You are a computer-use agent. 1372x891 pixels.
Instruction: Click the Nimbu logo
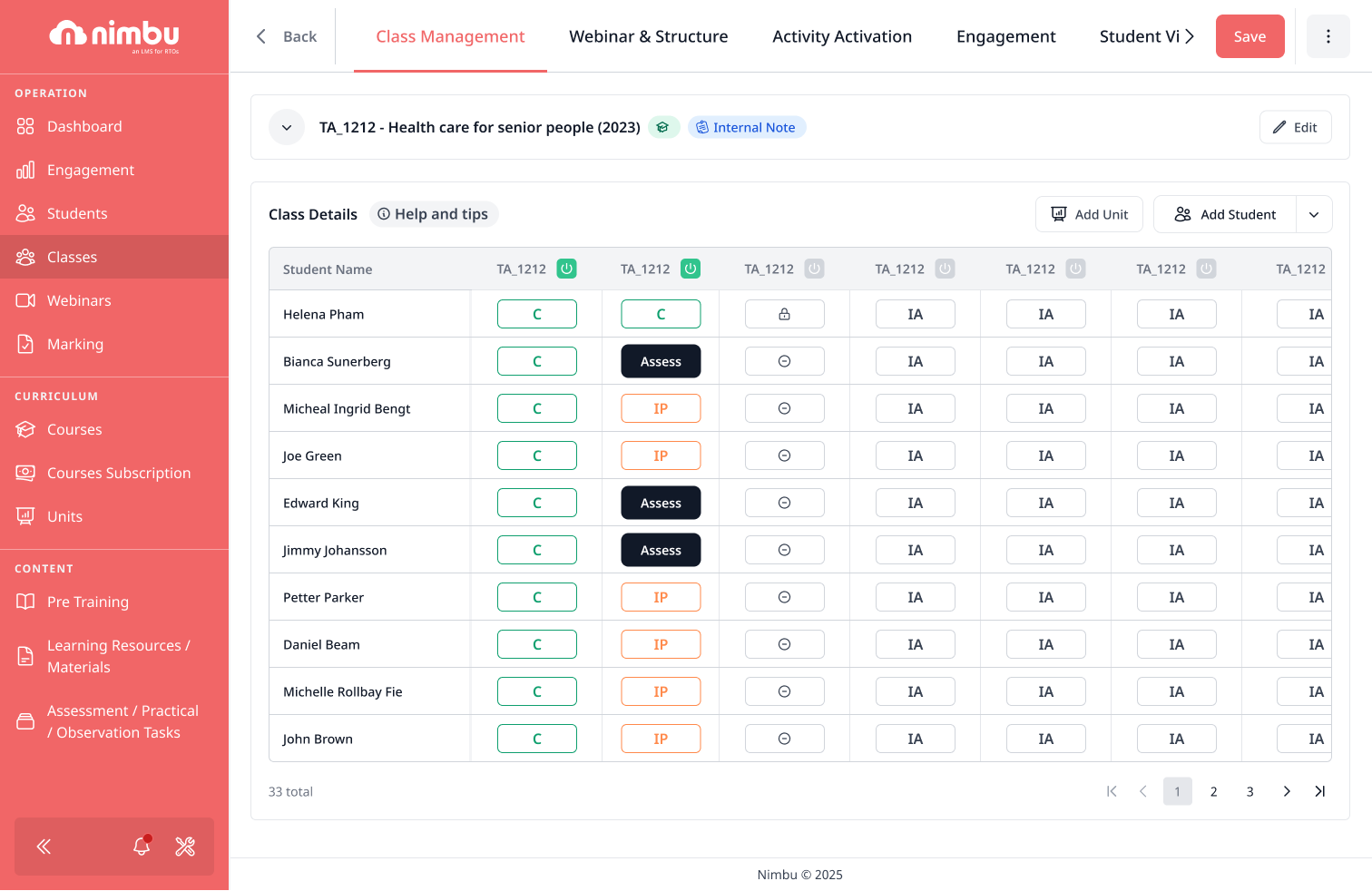click(114, 36)
